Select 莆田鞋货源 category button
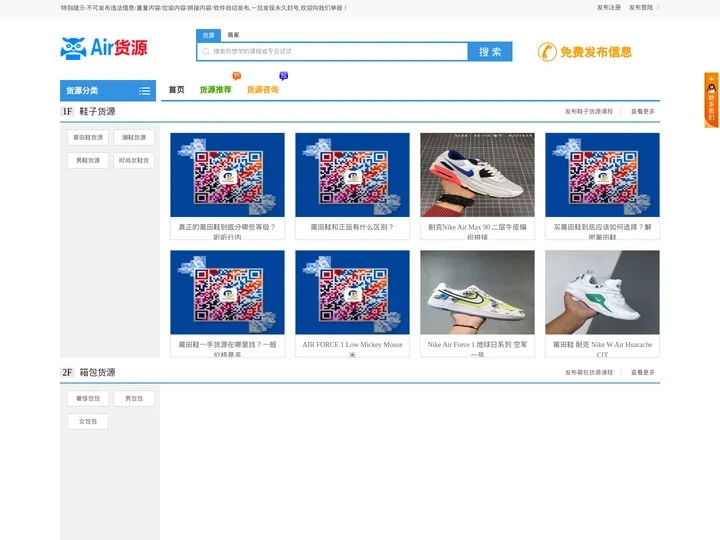 (x=88, y=137)
